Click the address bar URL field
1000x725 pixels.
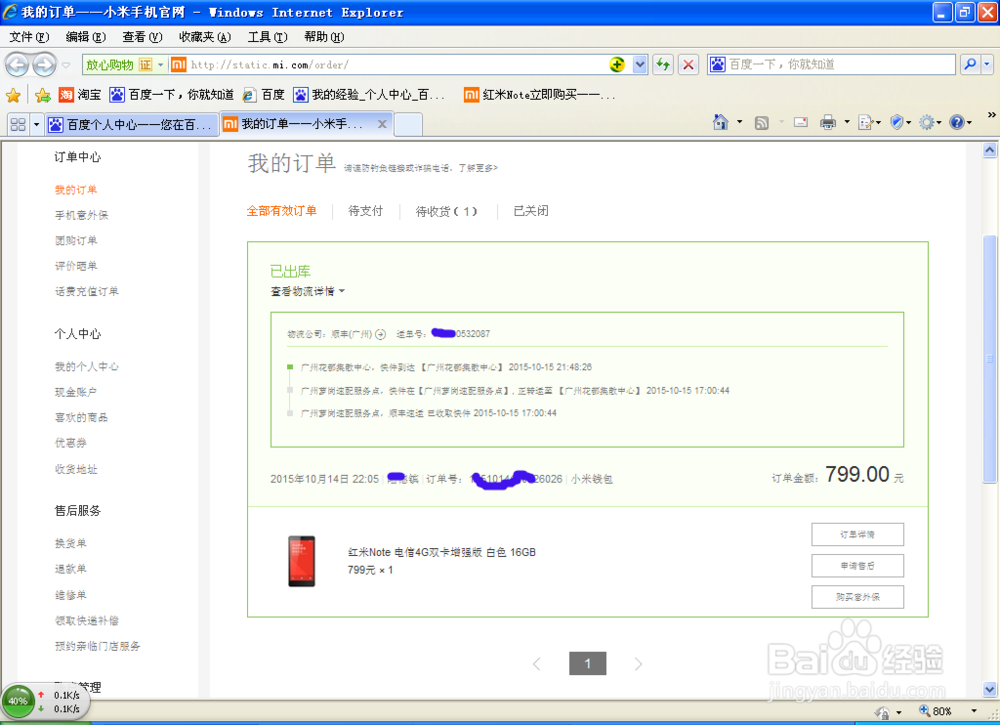(x=395, y=64)
